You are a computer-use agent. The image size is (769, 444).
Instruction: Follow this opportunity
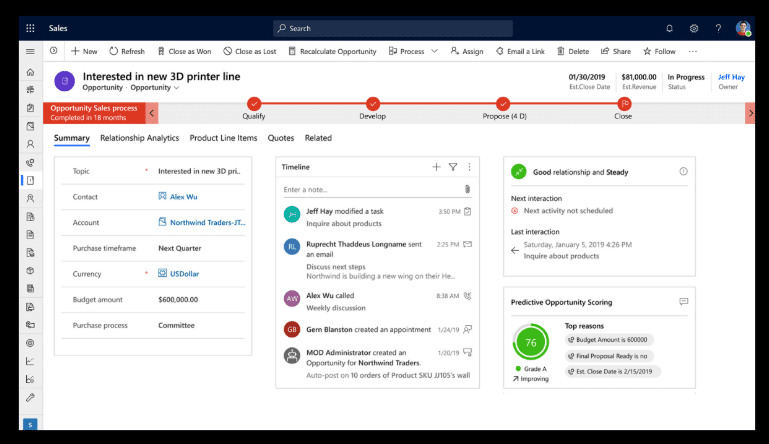[x=659, y=51]
